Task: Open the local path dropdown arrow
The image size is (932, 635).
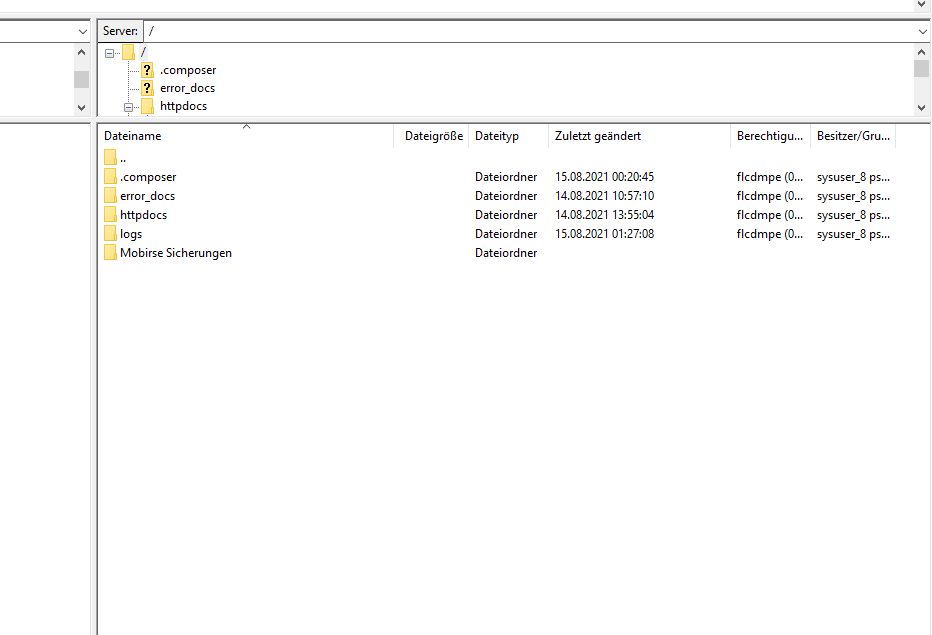Action: (x=82, y=32)
